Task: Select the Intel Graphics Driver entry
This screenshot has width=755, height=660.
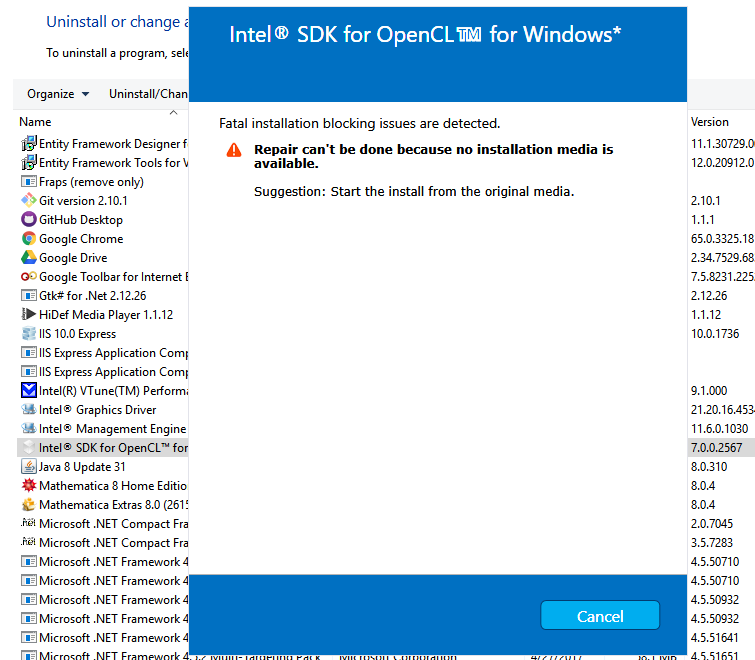Action: pyautogui.click(x=97, y=410)
